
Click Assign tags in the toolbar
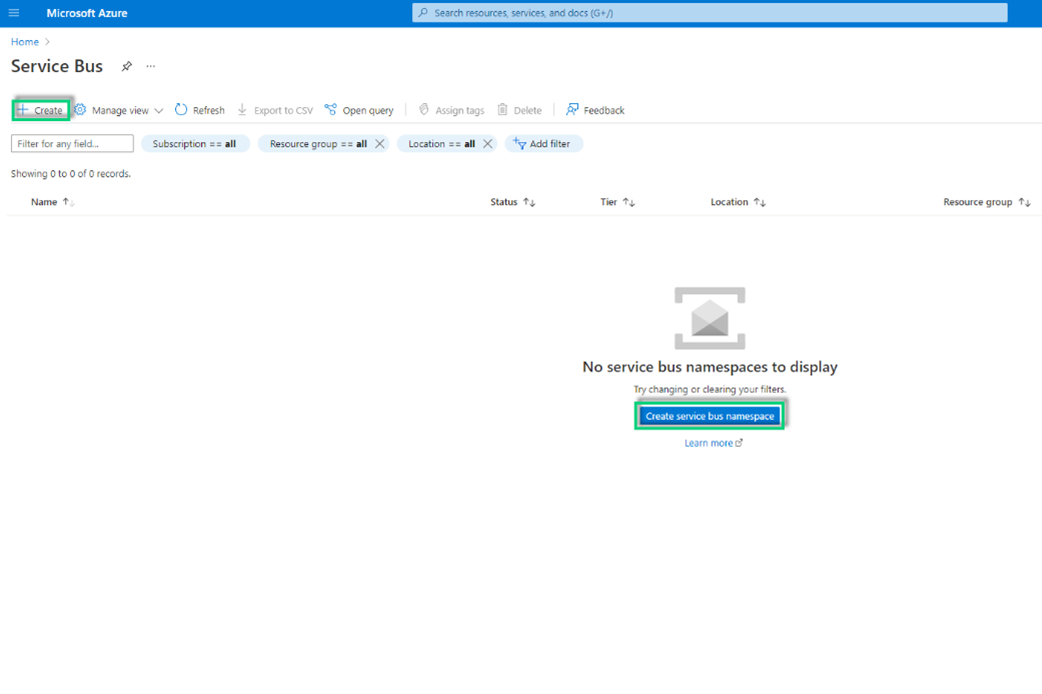tap(451, 110)
